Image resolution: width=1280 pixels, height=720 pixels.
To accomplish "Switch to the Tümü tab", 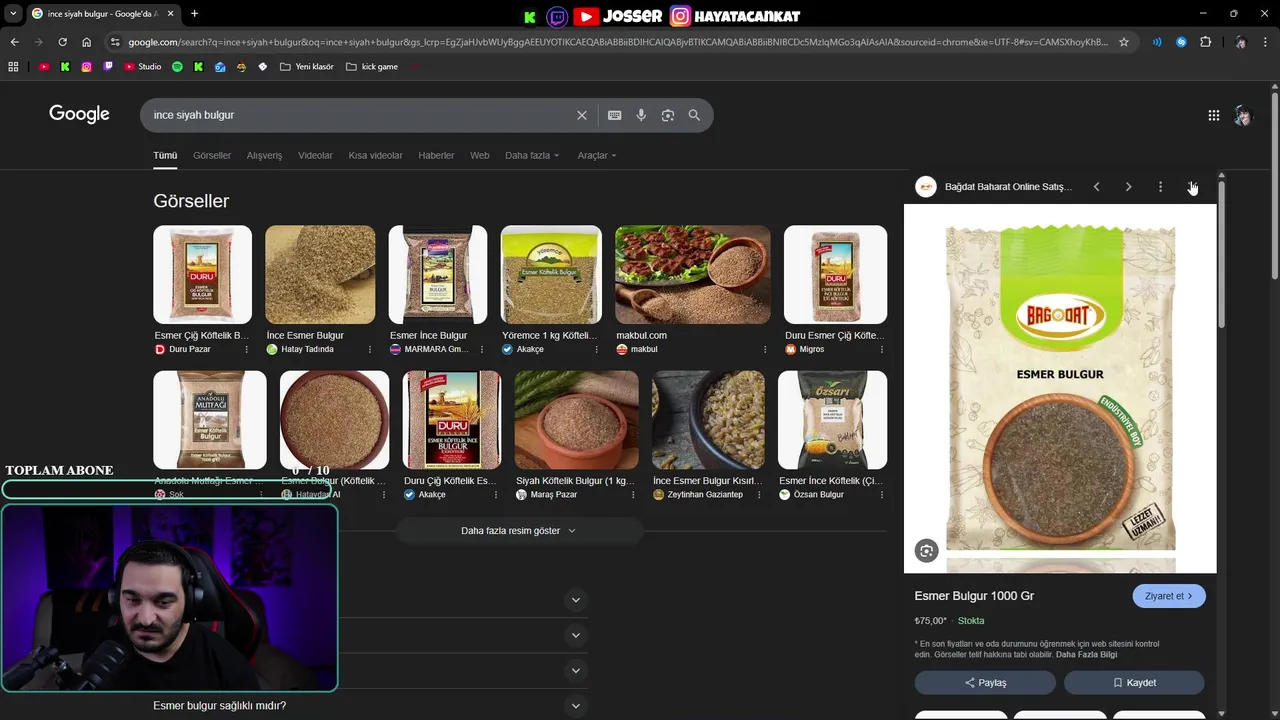I will coord(165,155).
